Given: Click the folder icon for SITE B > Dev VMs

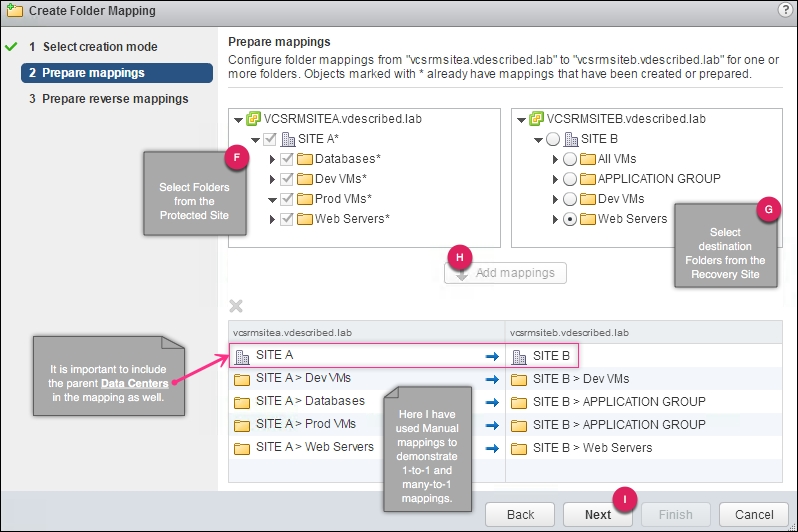Looking at the screenshot, I should coord(519,379).
